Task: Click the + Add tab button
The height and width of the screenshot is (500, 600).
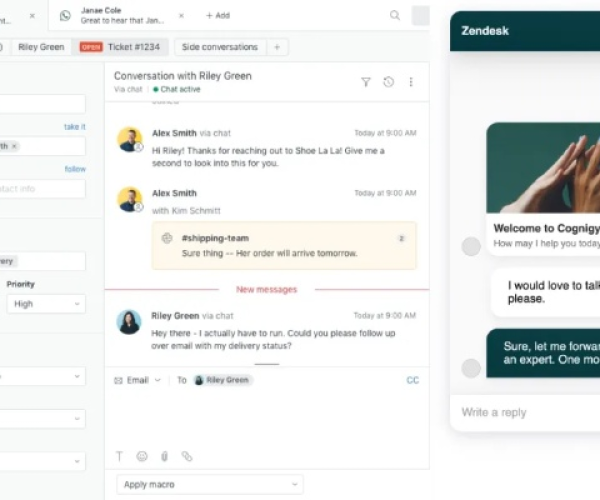Action: click(x=217, y=15)
